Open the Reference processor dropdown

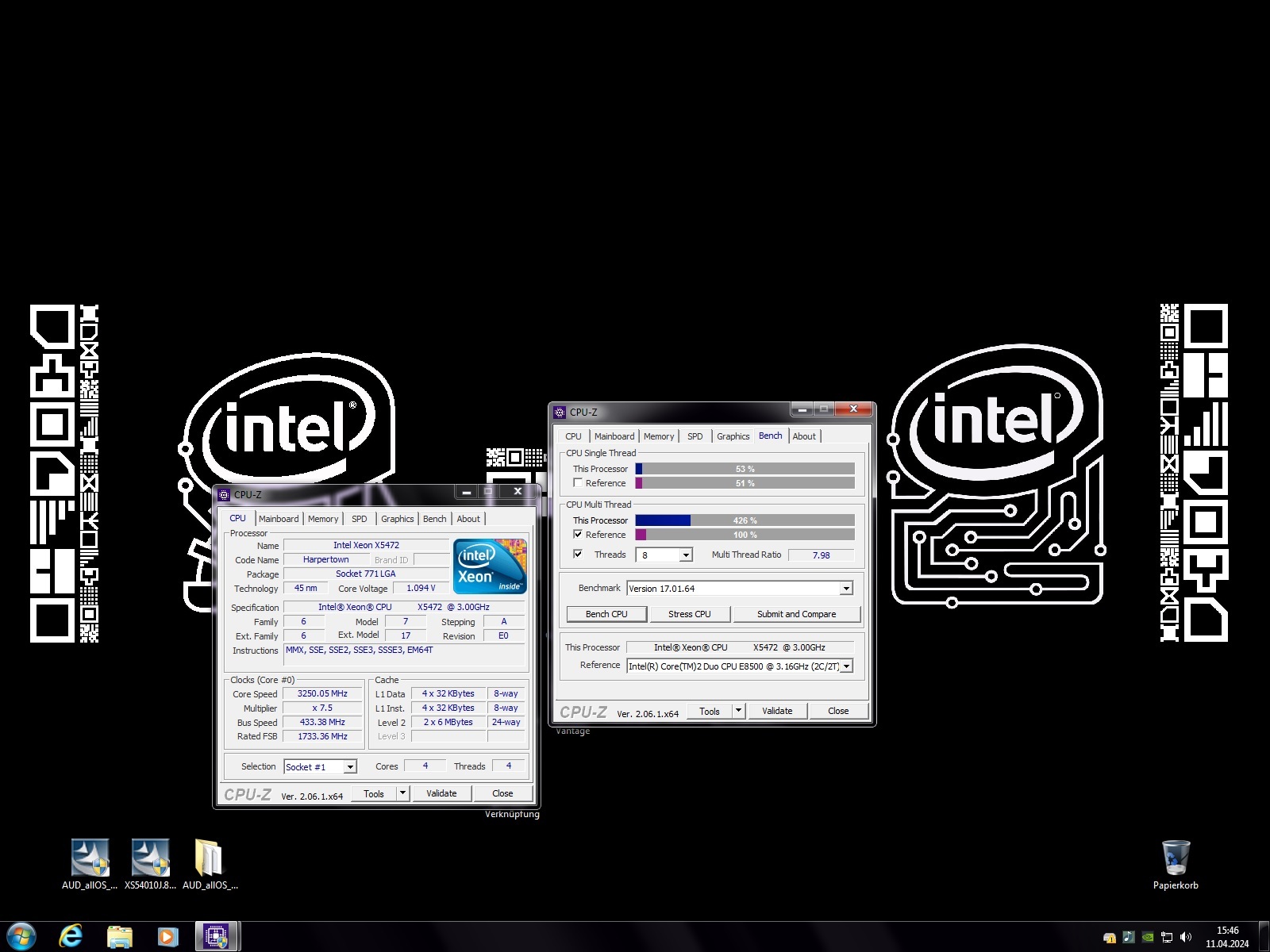846,666
